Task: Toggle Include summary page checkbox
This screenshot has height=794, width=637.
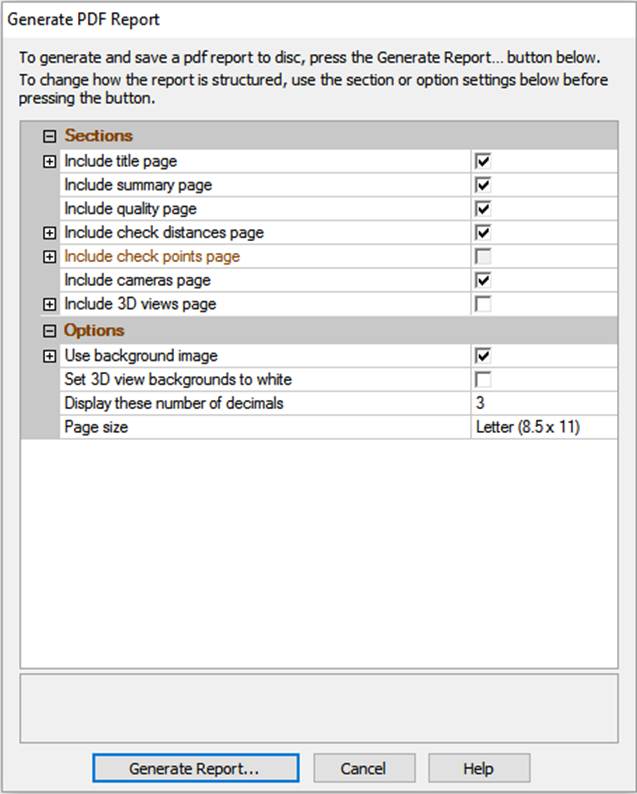Action: 483,185
